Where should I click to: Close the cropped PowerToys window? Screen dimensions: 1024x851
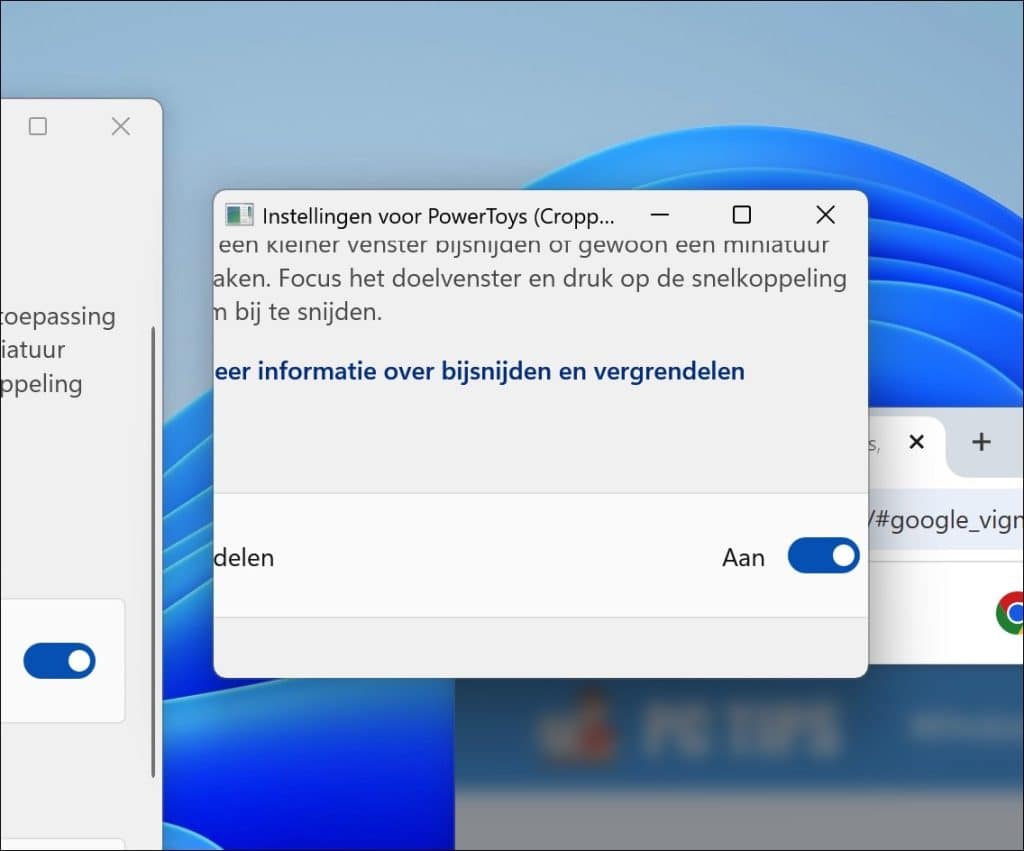pos(825,215)
